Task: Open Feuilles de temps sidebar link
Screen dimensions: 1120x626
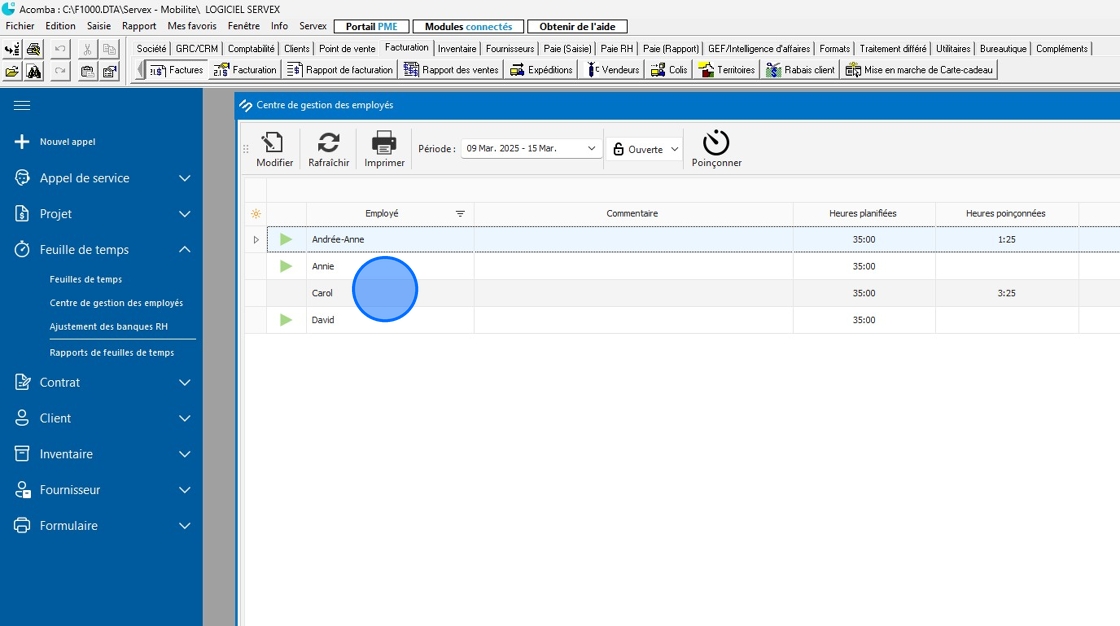Action: pos(86,279)
